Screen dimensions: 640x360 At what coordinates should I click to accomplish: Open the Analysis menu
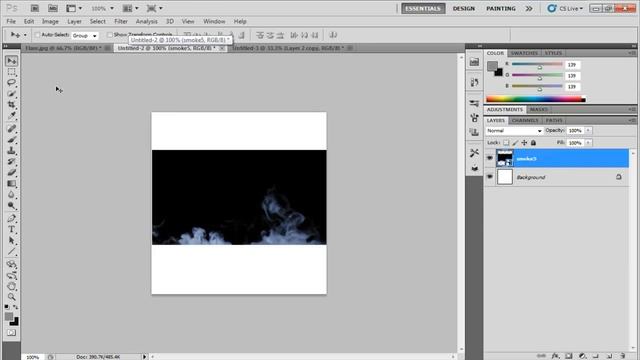pos(147,21)
